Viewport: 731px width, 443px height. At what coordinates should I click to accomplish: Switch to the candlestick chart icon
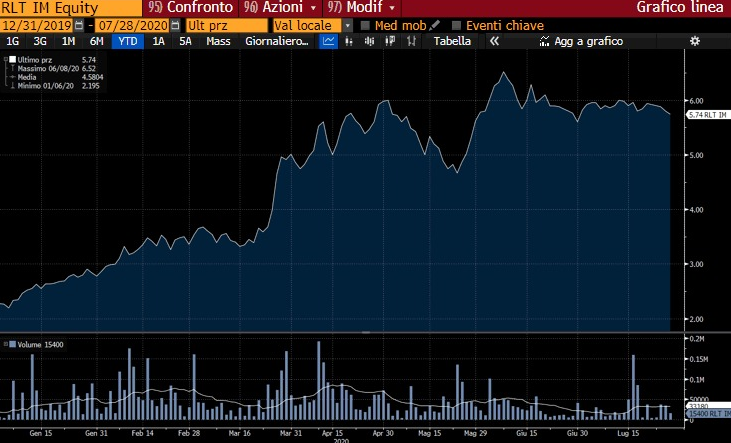(369, 41)
